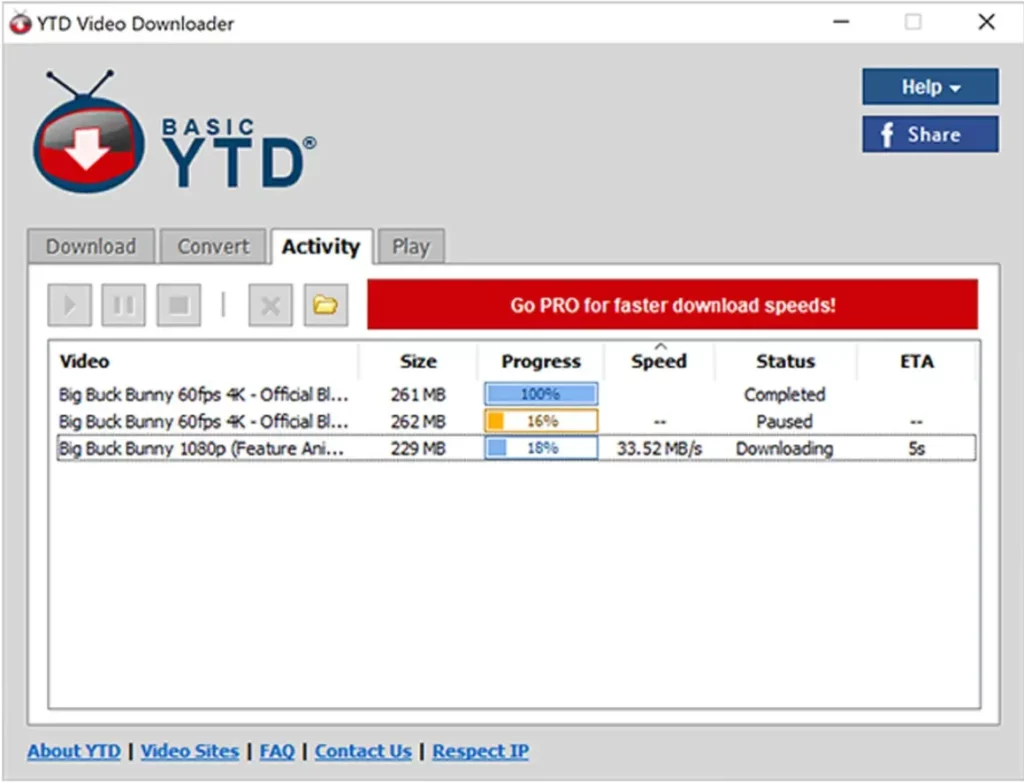Open the downloads folder icon
This screenshot has height=783, width=1024.
[x=324, y=305]
